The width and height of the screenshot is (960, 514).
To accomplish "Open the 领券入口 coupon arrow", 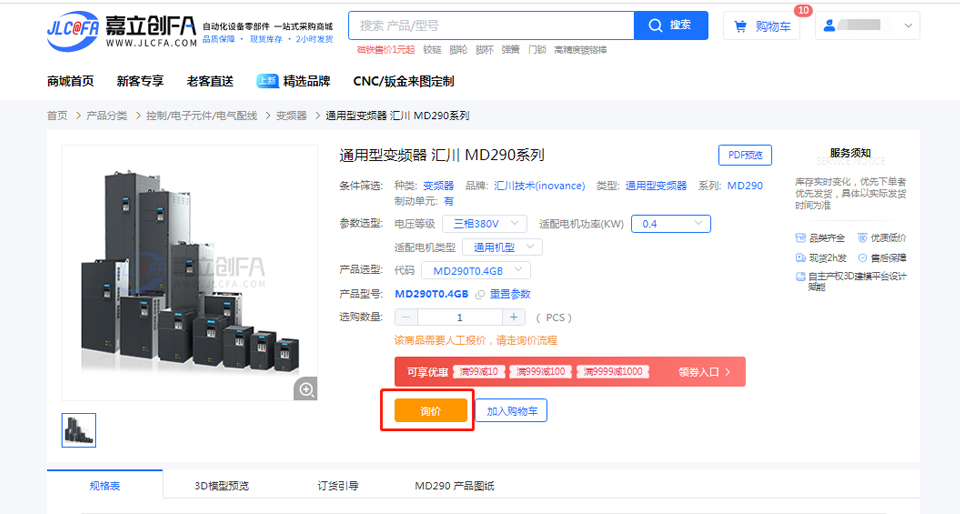I will (x=727, y=372).
